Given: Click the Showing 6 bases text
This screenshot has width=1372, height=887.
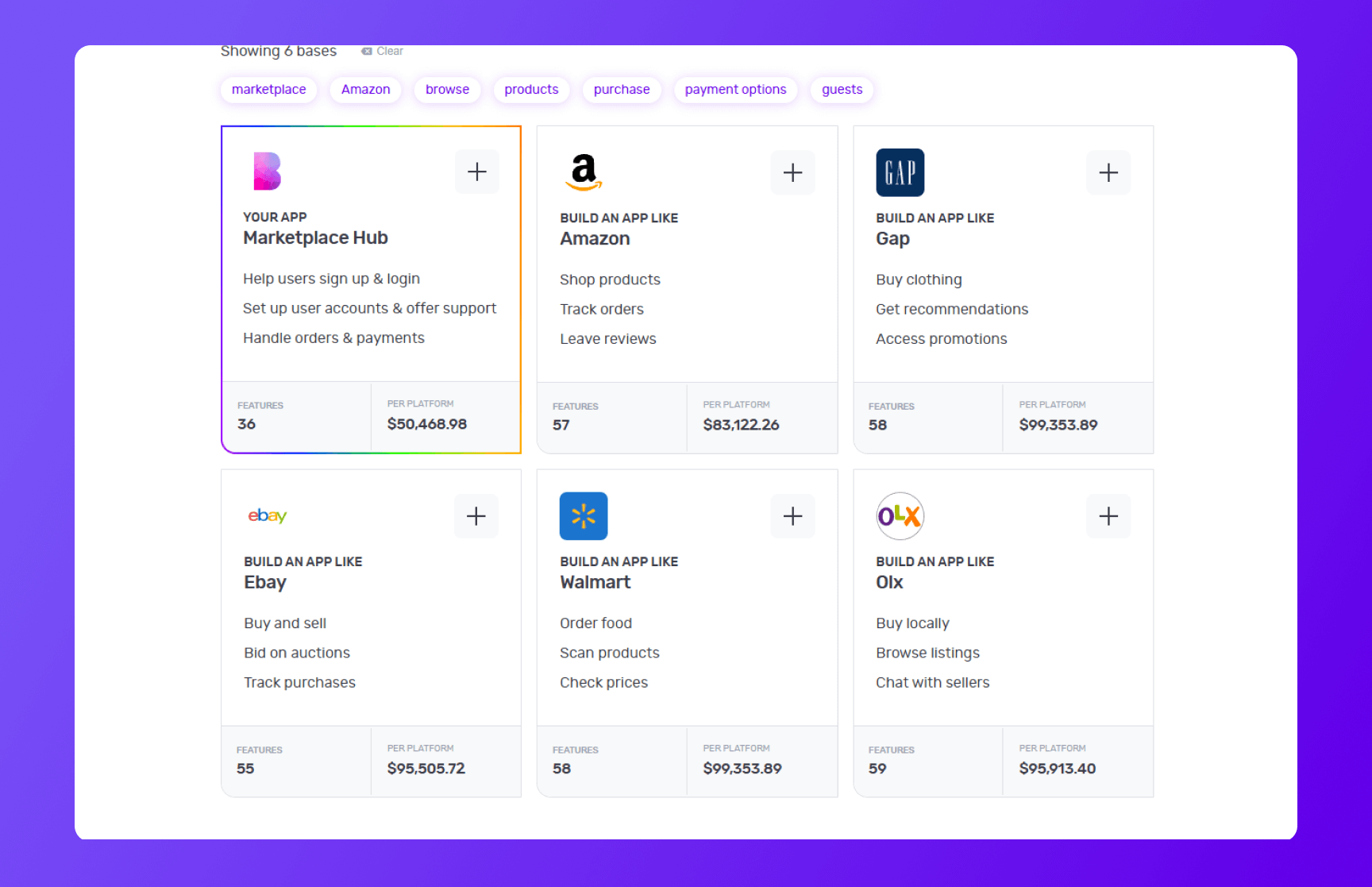Looking at the screenshot, I should (279, 51).
